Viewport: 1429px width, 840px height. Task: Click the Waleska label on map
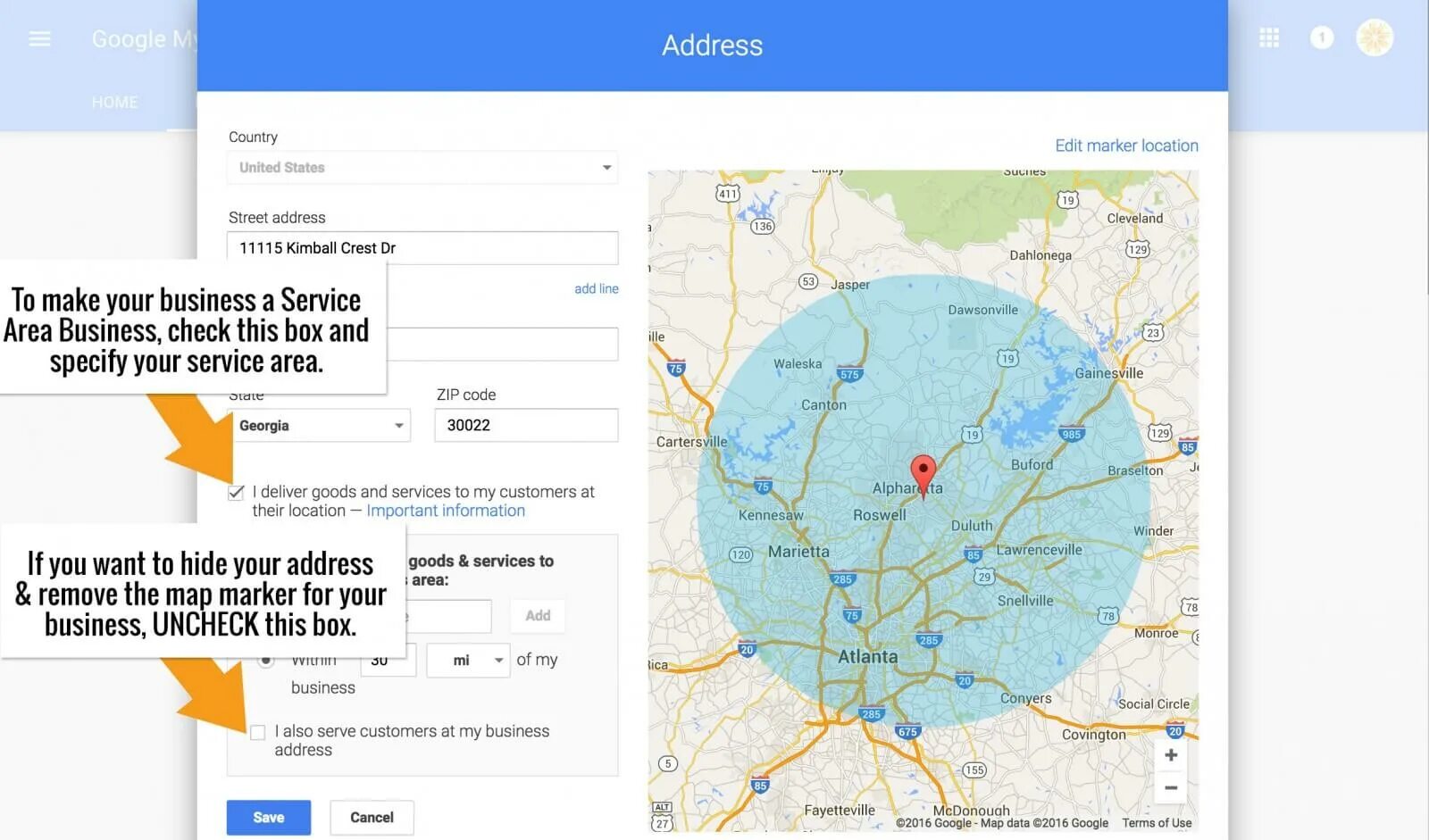798,364
